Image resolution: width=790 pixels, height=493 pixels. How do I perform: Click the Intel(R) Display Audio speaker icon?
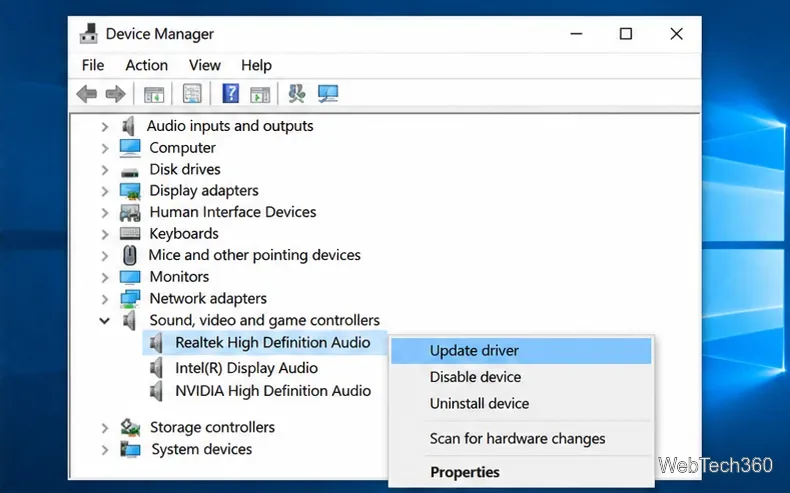tap(156, 368)
